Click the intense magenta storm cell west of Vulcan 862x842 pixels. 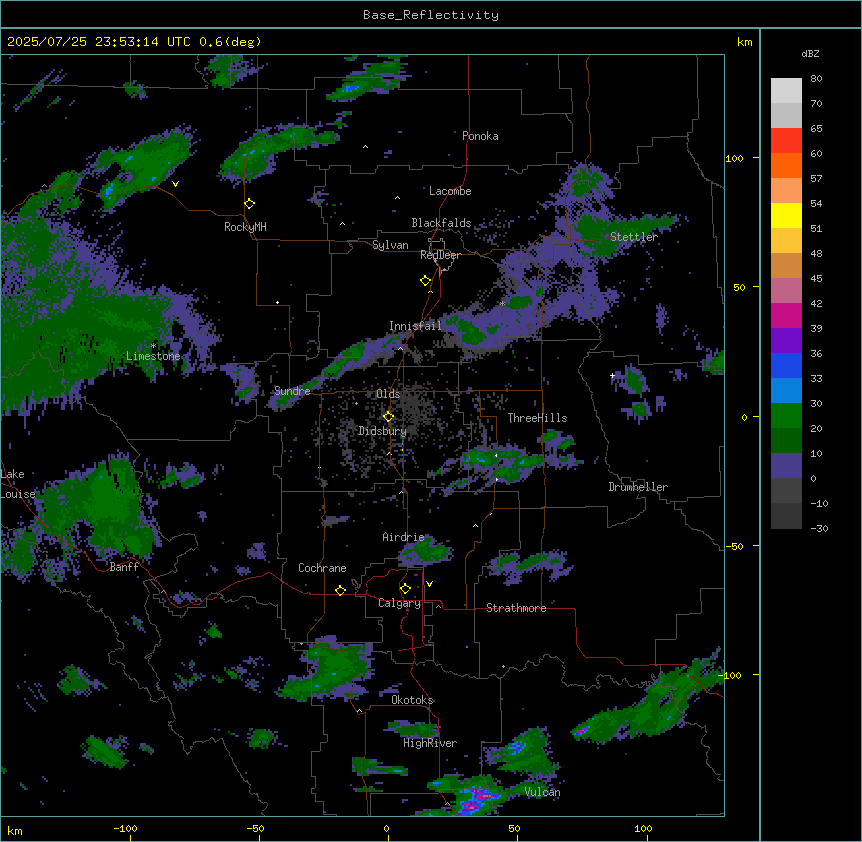tap(476, 800)
